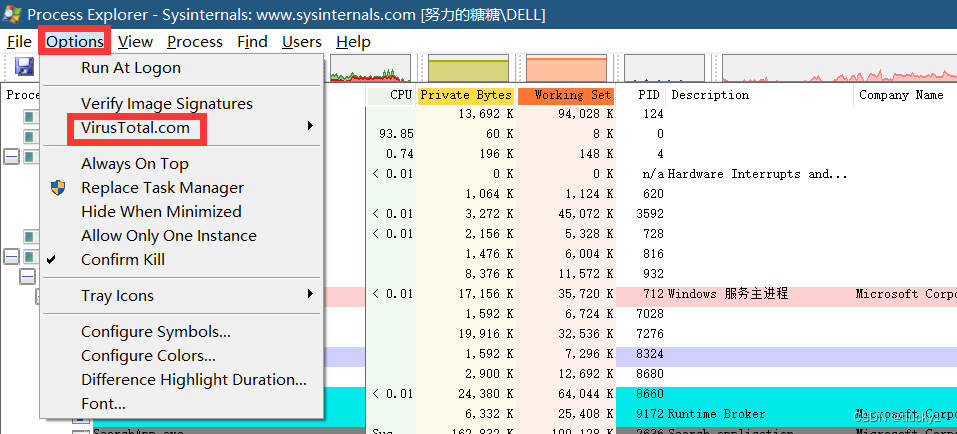Open the Users menu
The width and height of the screenshot is (957, 434).
click(x=302, y=42)
